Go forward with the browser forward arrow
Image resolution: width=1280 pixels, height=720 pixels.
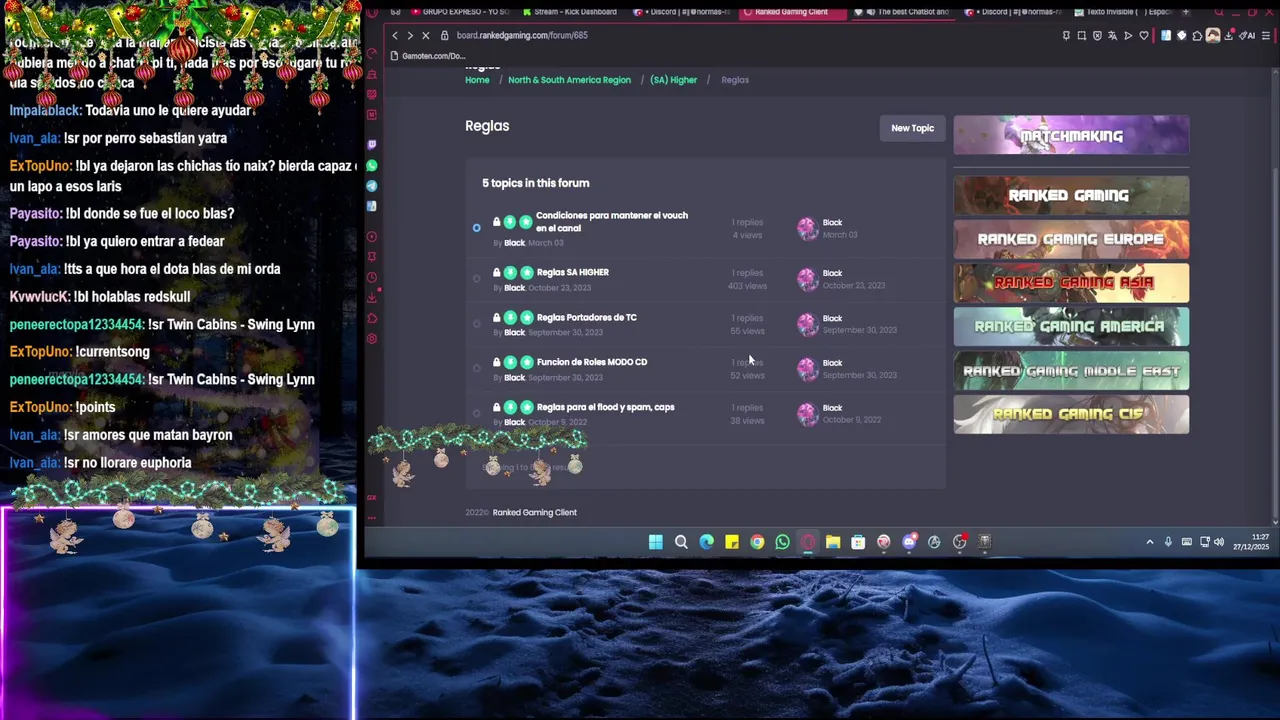tap(410, 35)
